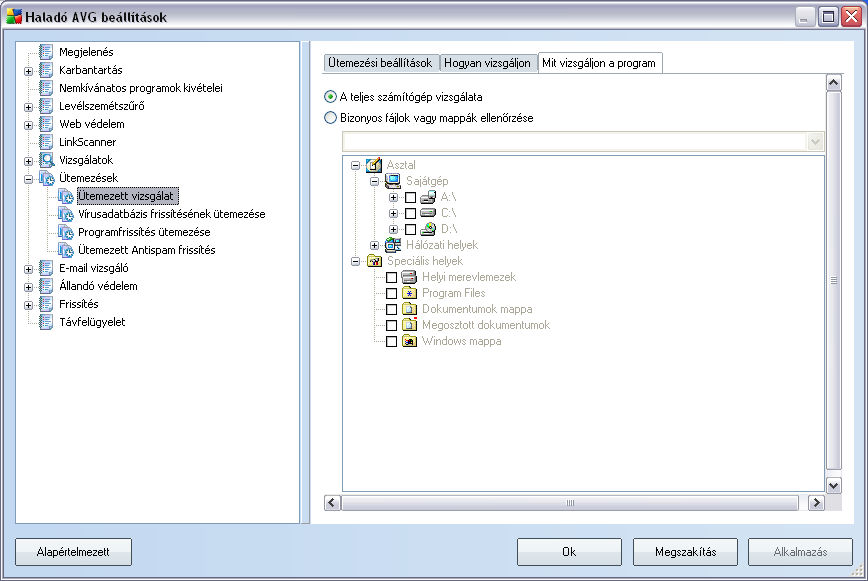
Task: Click the Web védelem page icon
Action: point(46,124)
